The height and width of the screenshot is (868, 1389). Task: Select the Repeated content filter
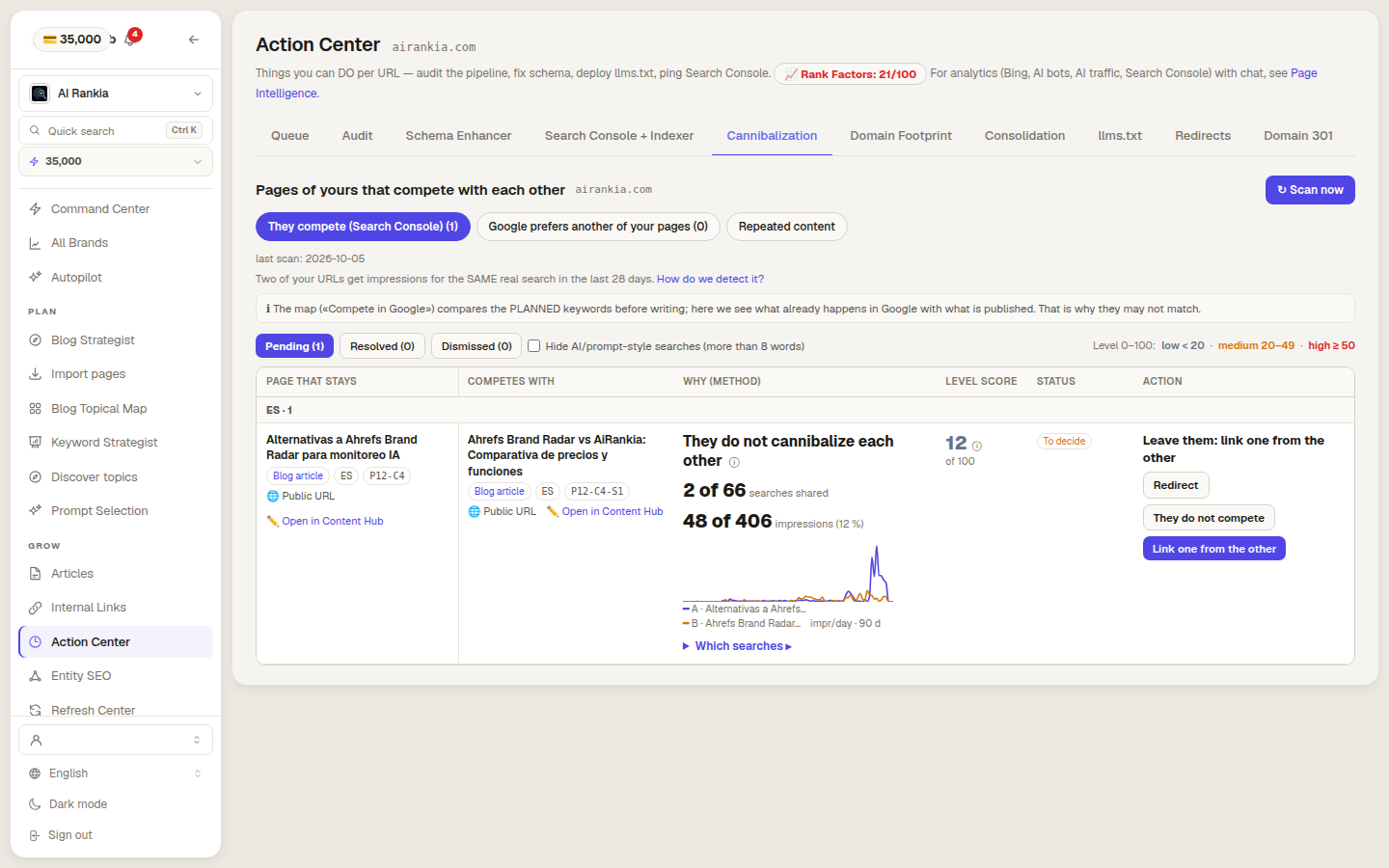pyautogui.click(x=787, y=227)
